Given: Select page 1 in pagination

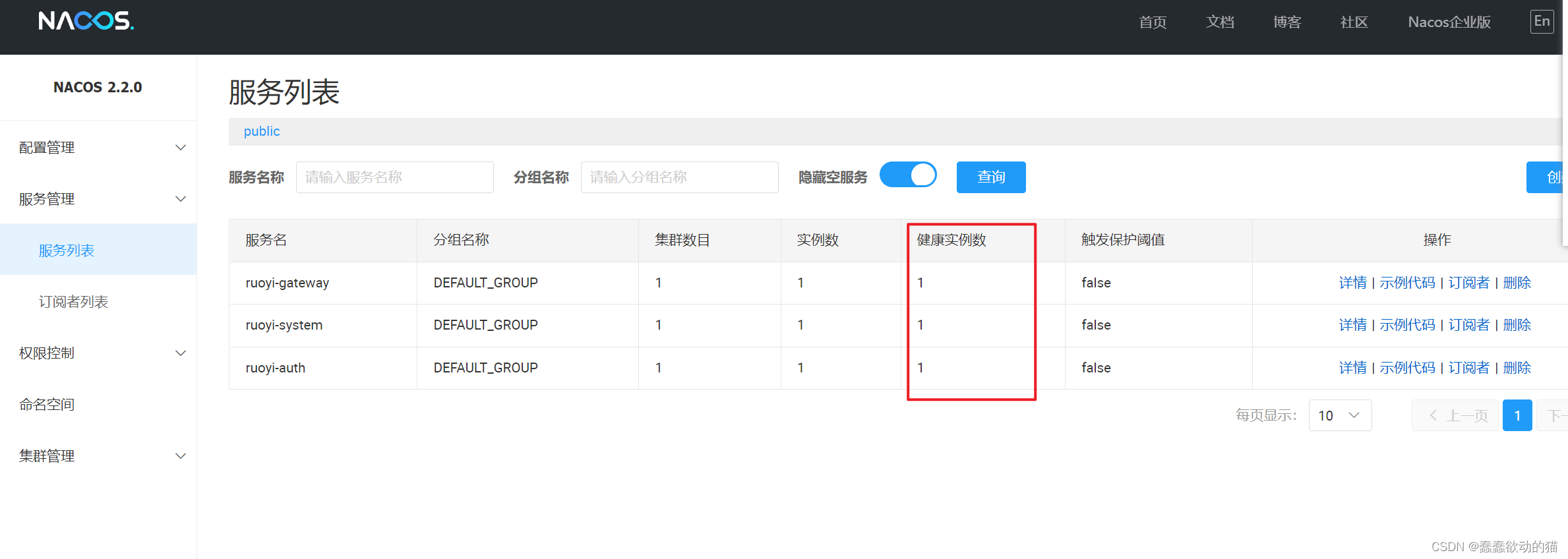Looking at the screenshot, I should pos(1517,415).
